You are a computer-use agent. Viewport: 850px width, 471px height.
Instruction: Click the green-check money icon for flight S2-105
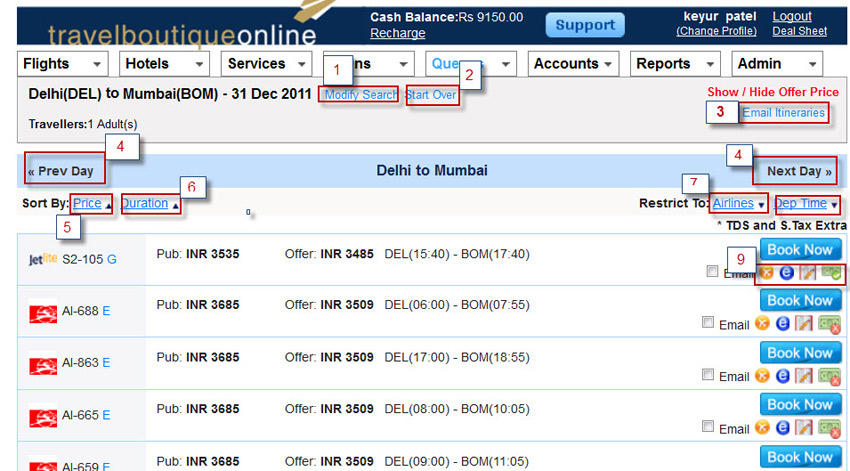point(829,272)
